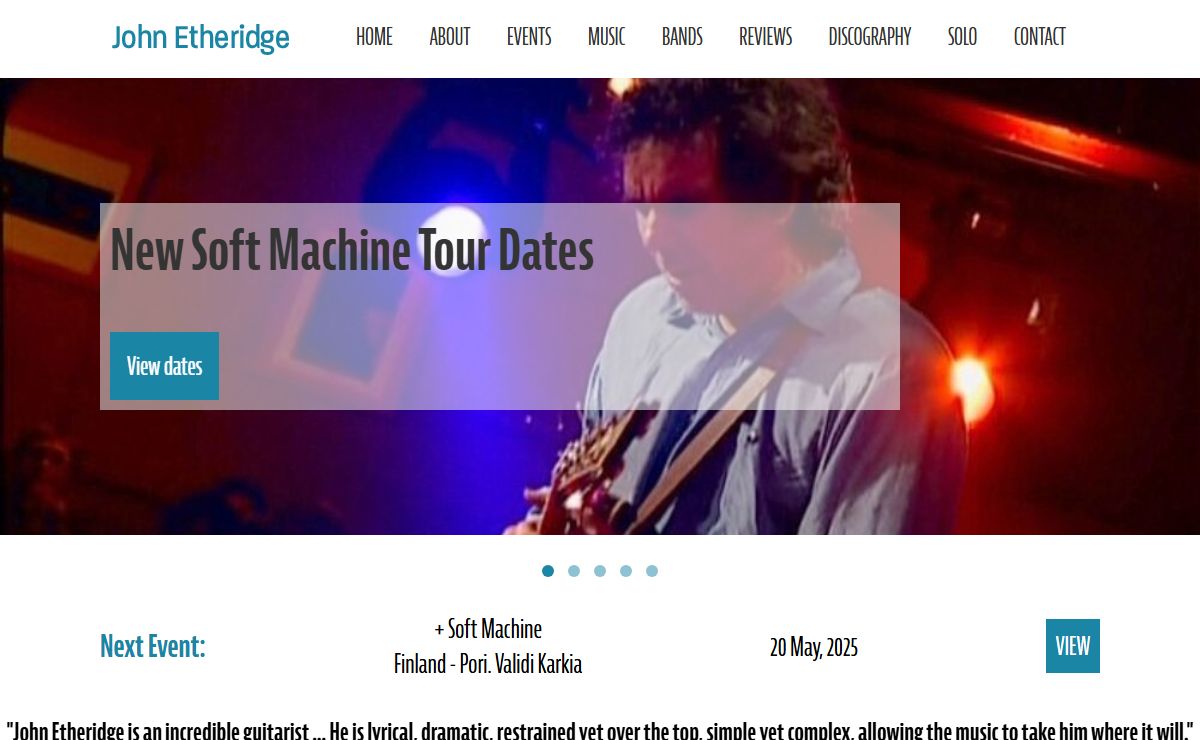1200x740 pixels.
Task: Select DISCOGRAPHY from the navigation
Action: coord(870,37)
